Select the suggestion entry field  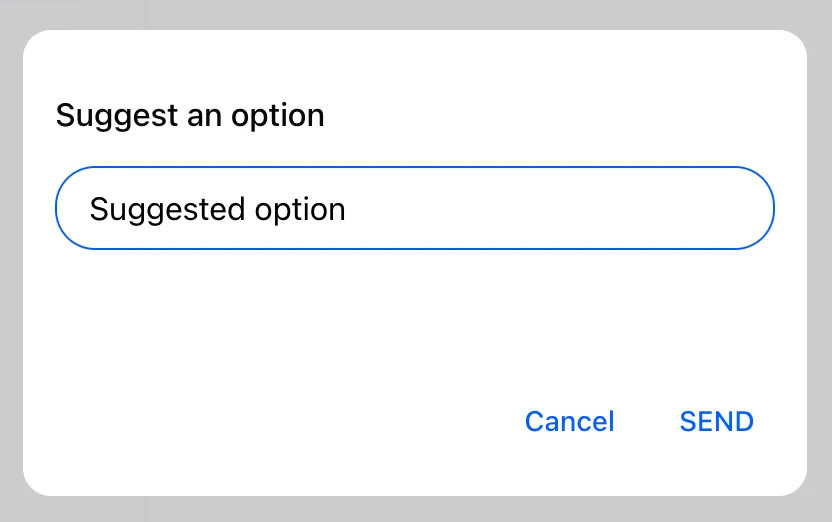[414, 208]
